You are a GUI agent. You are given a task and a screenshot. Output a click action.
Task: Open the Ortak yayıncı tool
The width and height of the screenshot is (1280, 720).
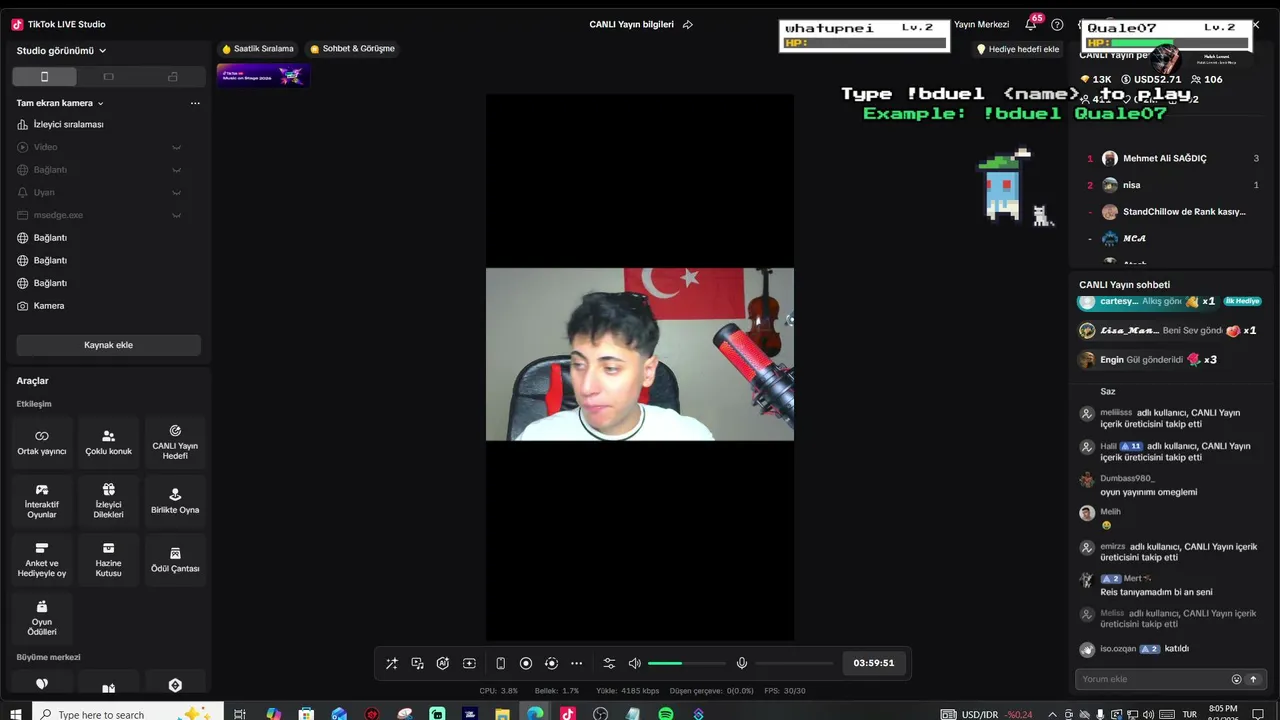click(42, 443)
